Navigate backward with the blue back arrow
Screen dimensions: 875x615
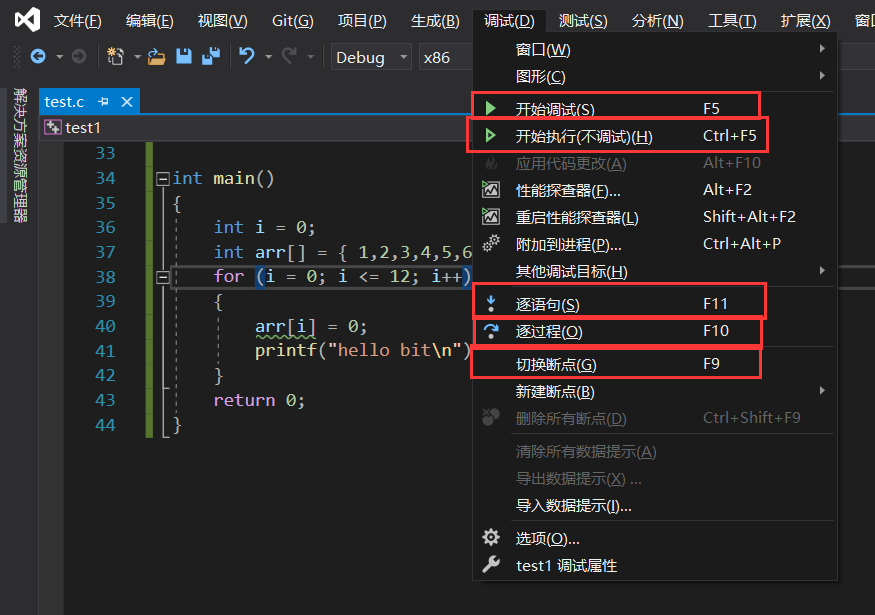38,56
